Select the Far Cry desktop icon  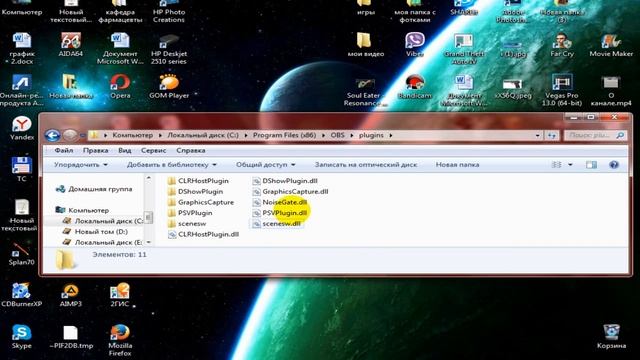click(562, 45)
